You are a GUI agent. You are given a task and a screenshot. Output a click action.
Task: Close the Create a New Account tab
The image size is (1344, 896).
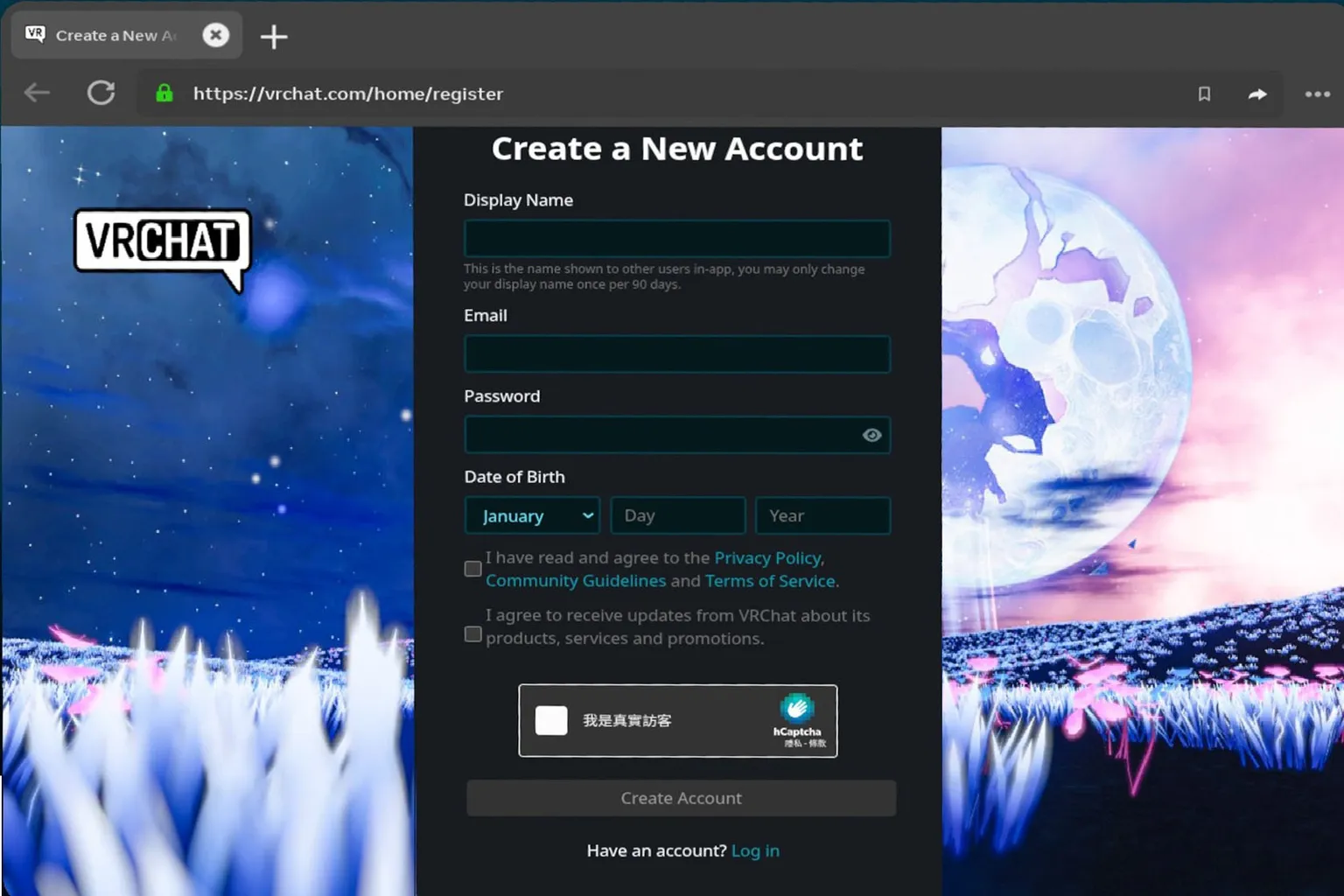tap(215, 35)
